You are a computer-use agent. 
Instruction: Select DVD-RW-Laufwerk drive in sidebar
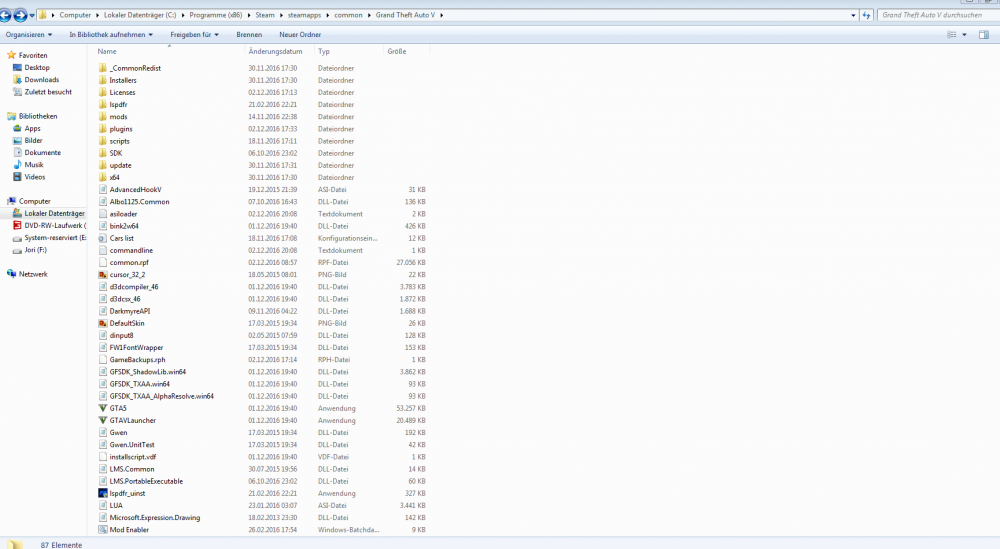(54, 226)
